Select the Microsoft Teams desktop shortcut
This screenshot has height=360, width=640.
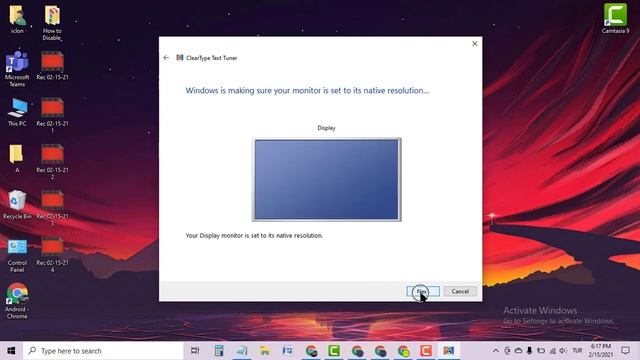pyautogui.click(x=17, y=69)
